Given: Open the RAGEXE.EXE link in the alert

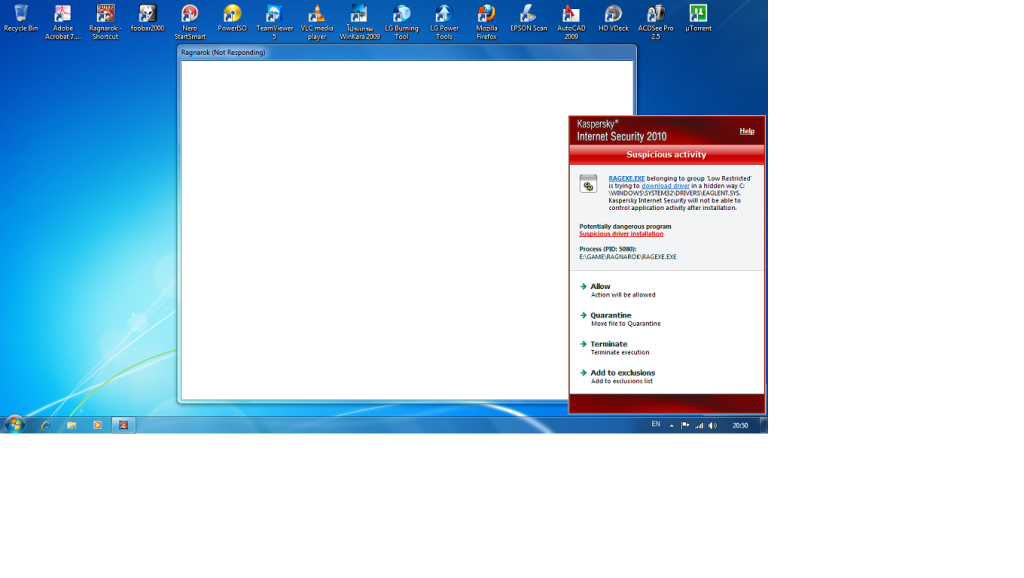Looking at the screenshot, I should pos(626,178).
